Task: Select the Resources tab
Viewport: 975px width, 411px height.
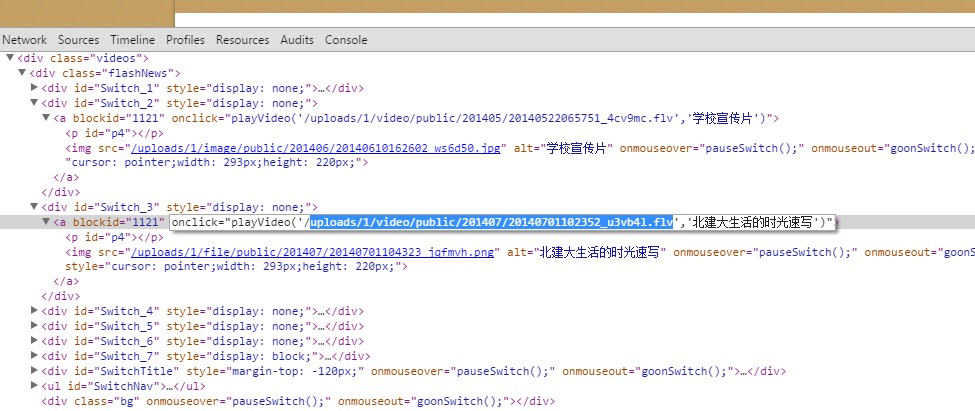Action: coord(242,40)
